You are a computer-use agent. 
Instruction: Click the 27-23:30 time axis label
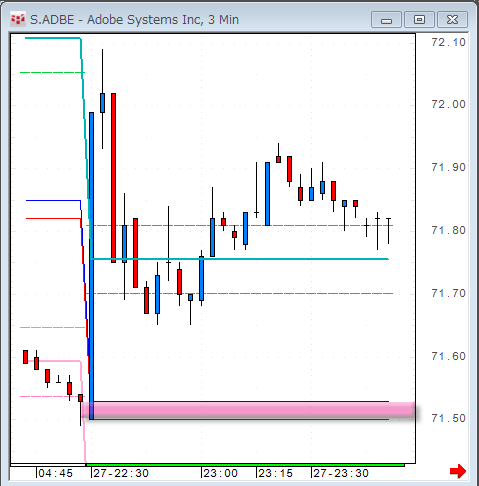pos(341,473)
